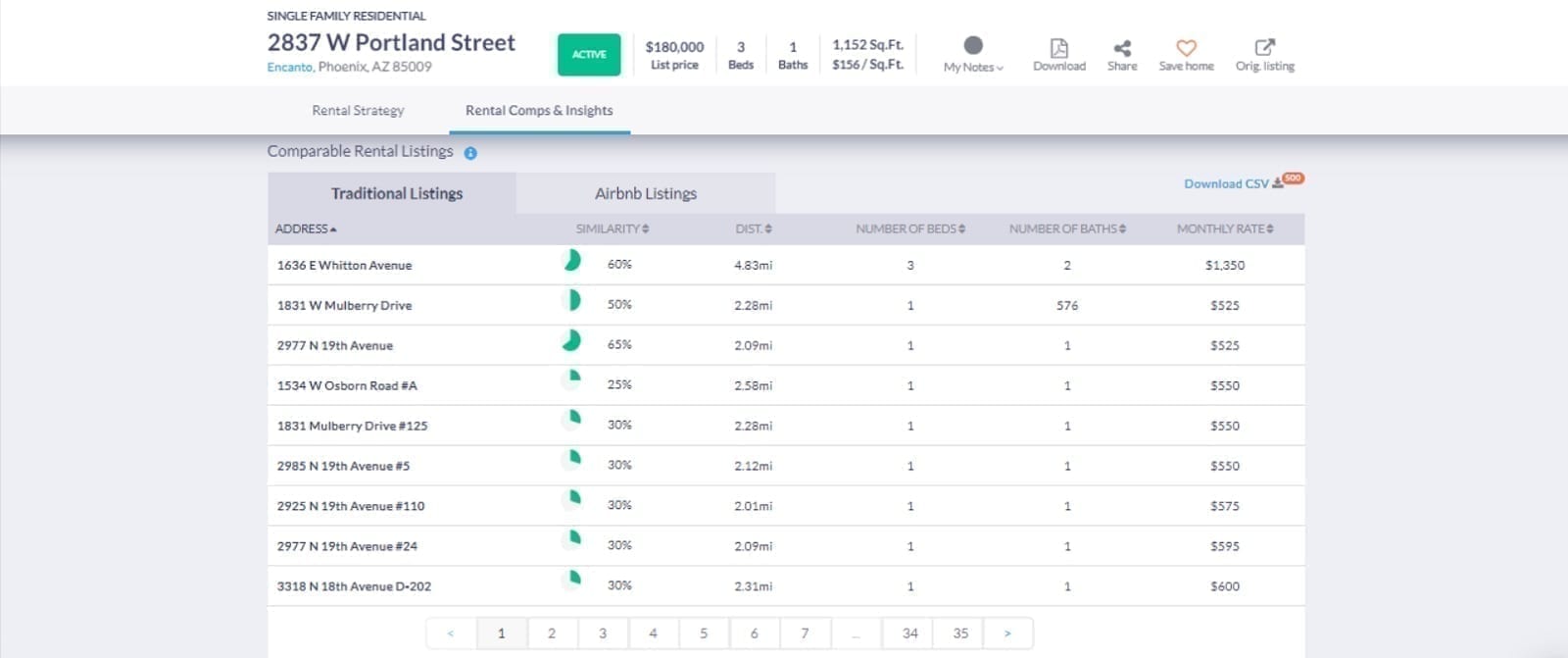Click the Download PDF icon
Screen dimensions: 1568x658
click(x=1058, y=48)
